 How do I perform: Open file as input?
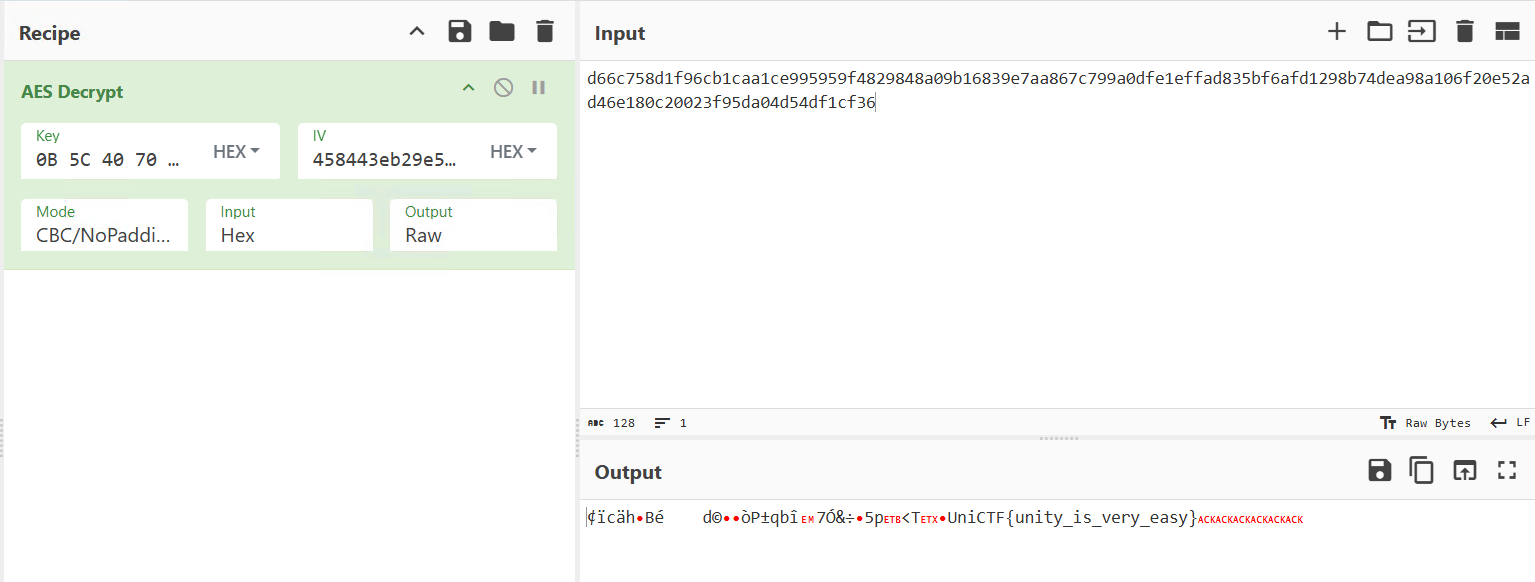pyautogui.click(x=1379, y=32)
